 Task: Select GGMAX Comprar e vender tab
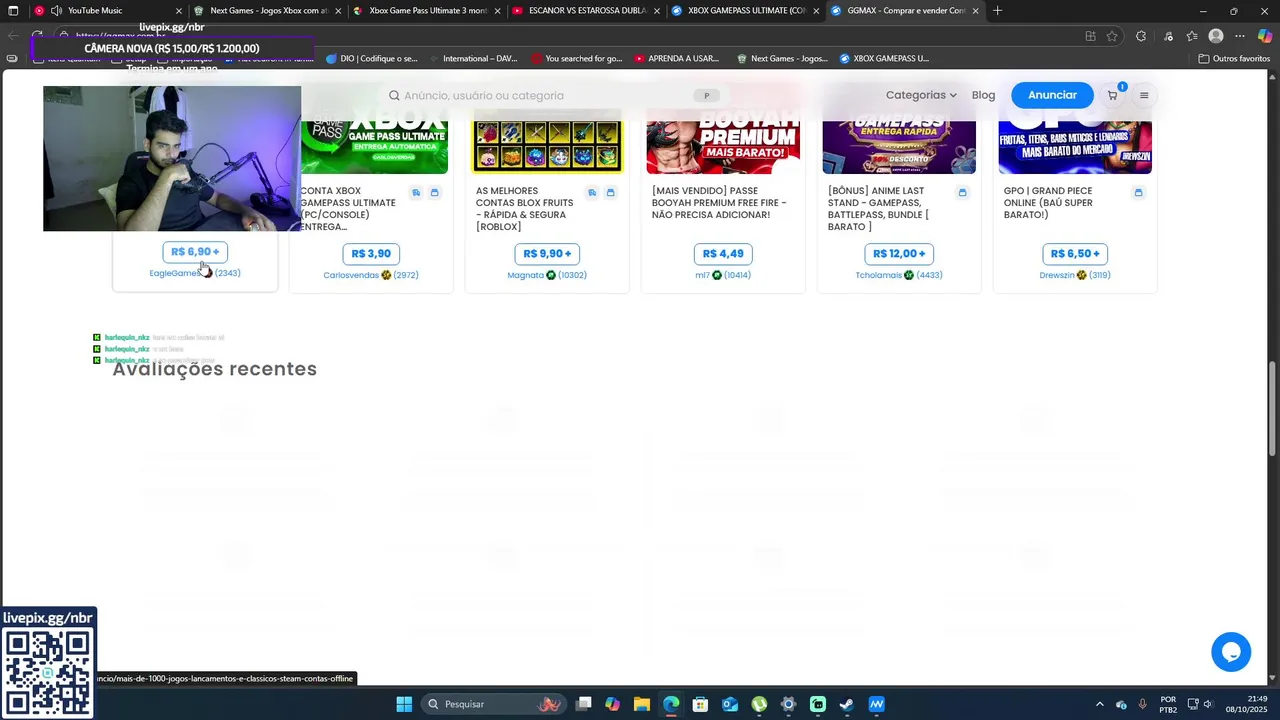pyautogui.click(x=905, y=11)
